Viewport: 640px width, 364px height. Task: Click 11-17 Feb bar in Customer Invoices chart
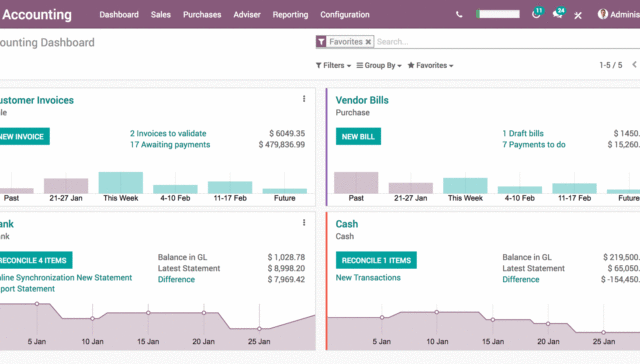pos(230,187)
